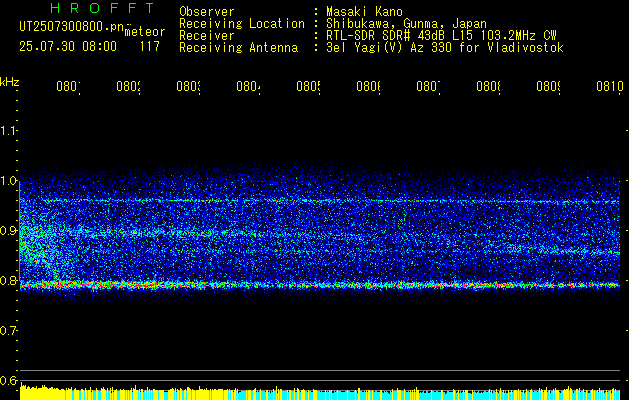Click the 1.0 frequency axis label
The height and width of the screenshot is (400, 629).
[8, 181]
